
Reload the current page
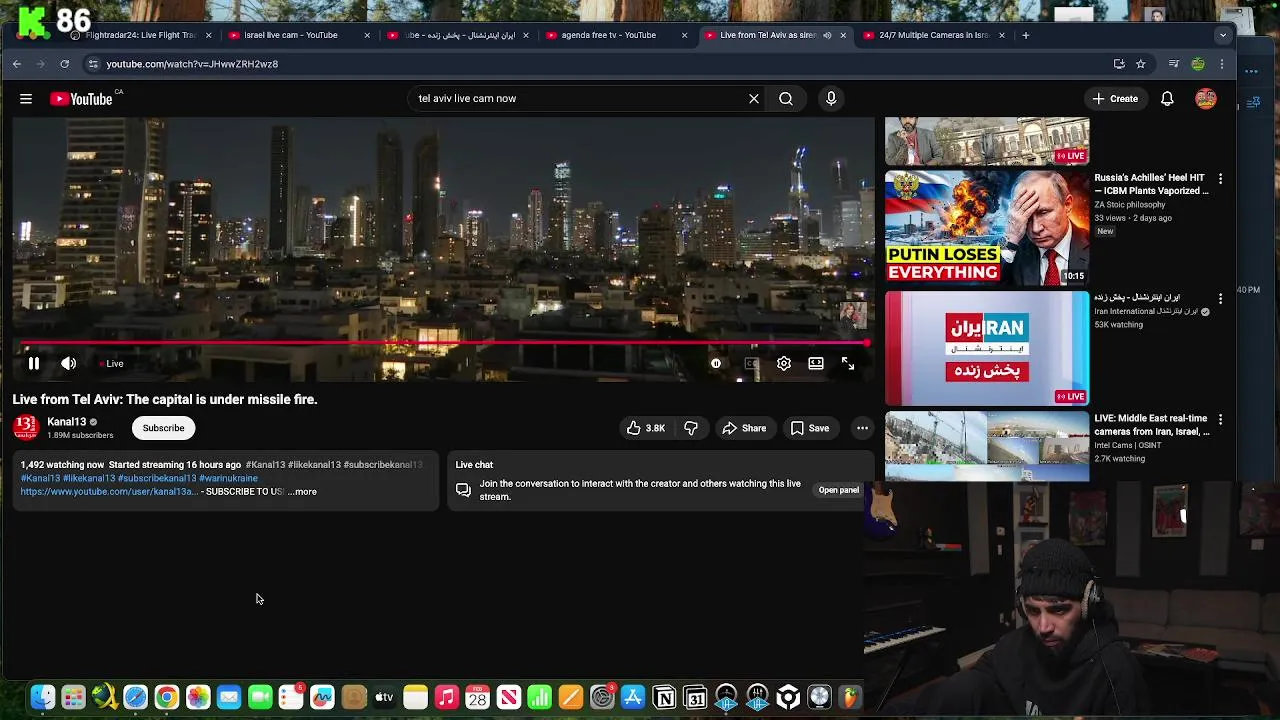[64, 64]
